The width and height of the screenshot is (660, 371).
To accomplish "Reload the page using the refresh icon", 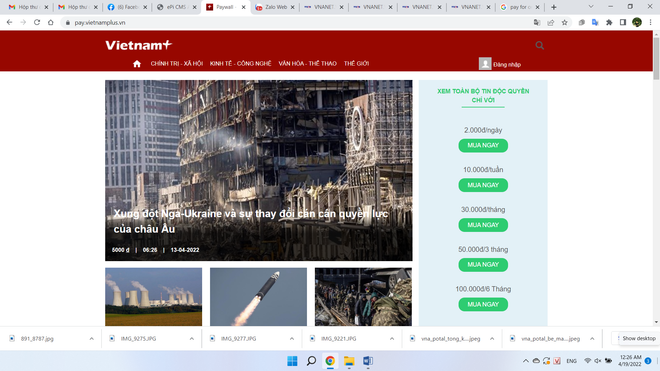I will click(37, 22).
